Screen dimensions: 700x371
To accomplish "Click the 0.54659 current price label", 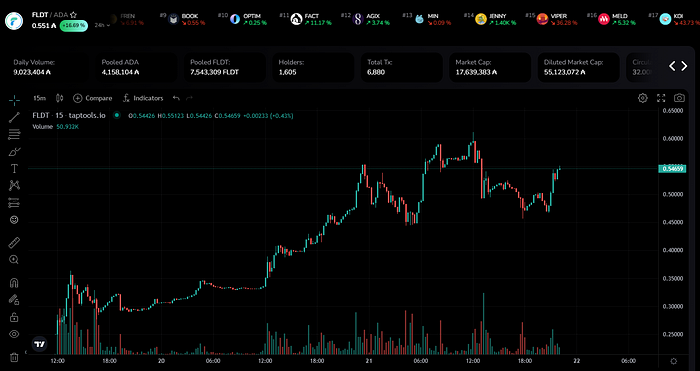I will pyautogui.click(x=672, y=169).
